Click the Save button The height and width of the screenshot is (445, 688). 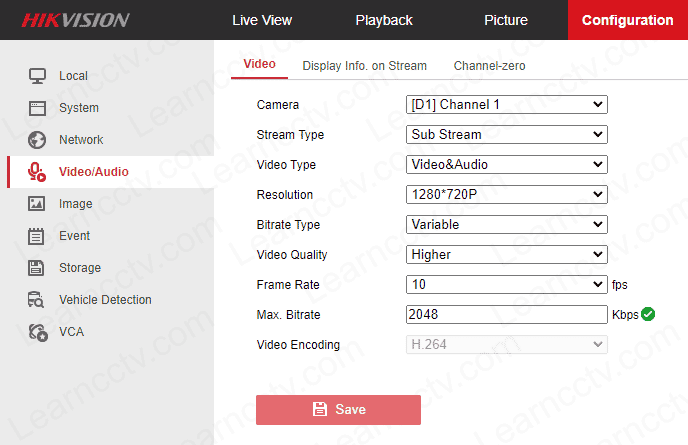click(x=338, y=409)
